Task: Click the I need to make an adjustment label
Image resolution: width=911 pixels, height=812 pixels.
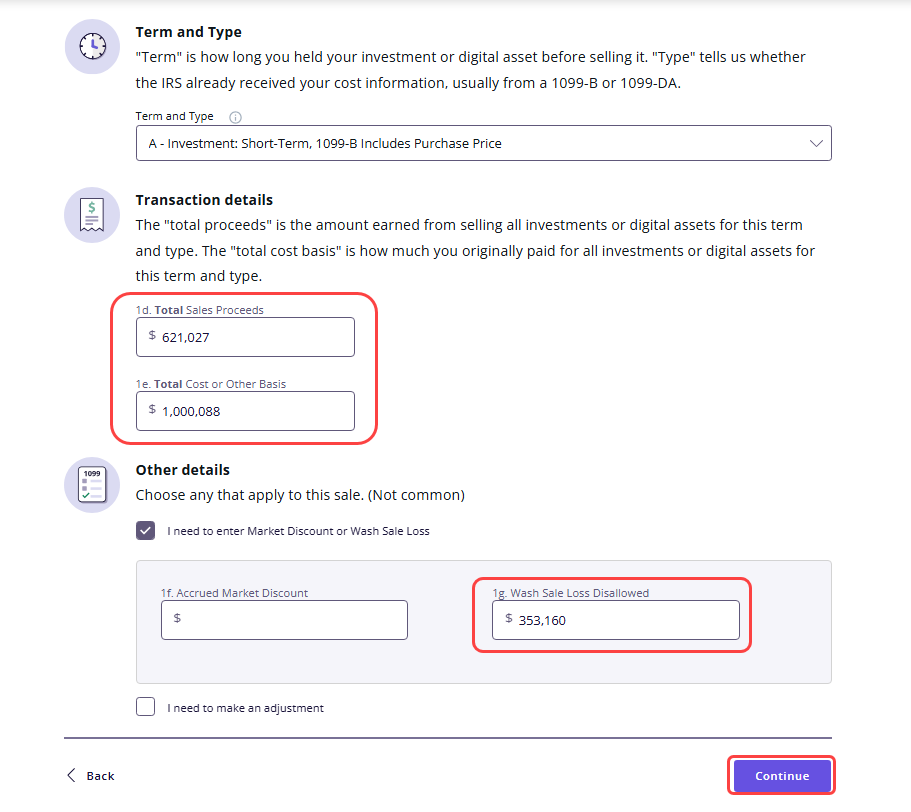Action: 245,708
